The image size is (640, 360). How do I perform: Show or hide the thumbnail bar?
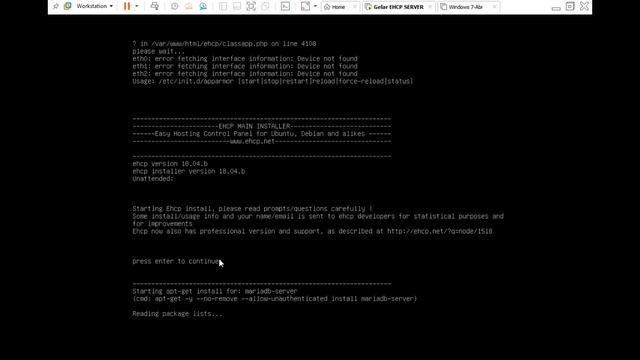237,6
